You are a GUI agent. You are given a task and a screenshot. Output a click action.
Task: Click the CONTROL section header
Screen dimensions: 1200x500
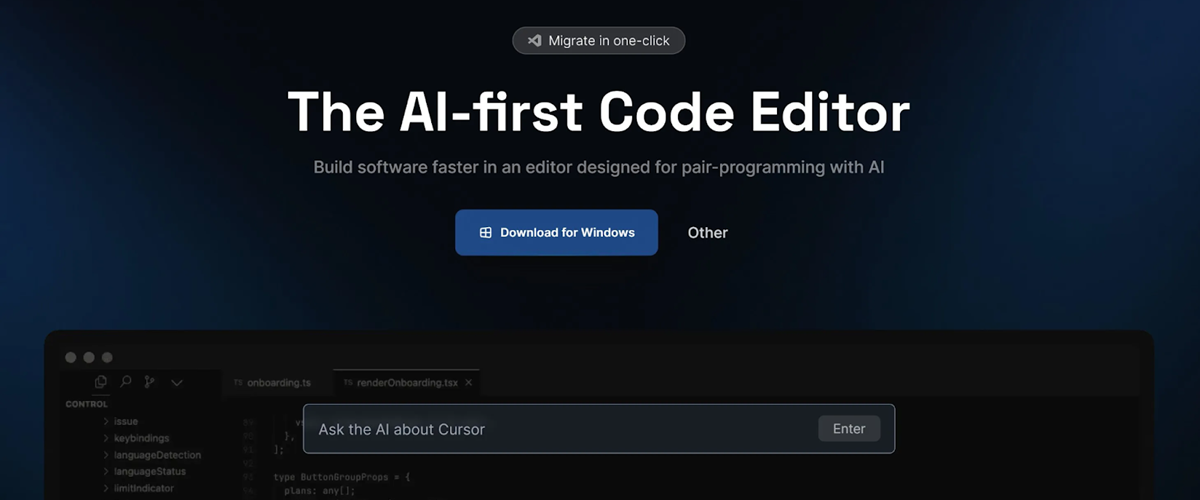click(x=87, y=404)
